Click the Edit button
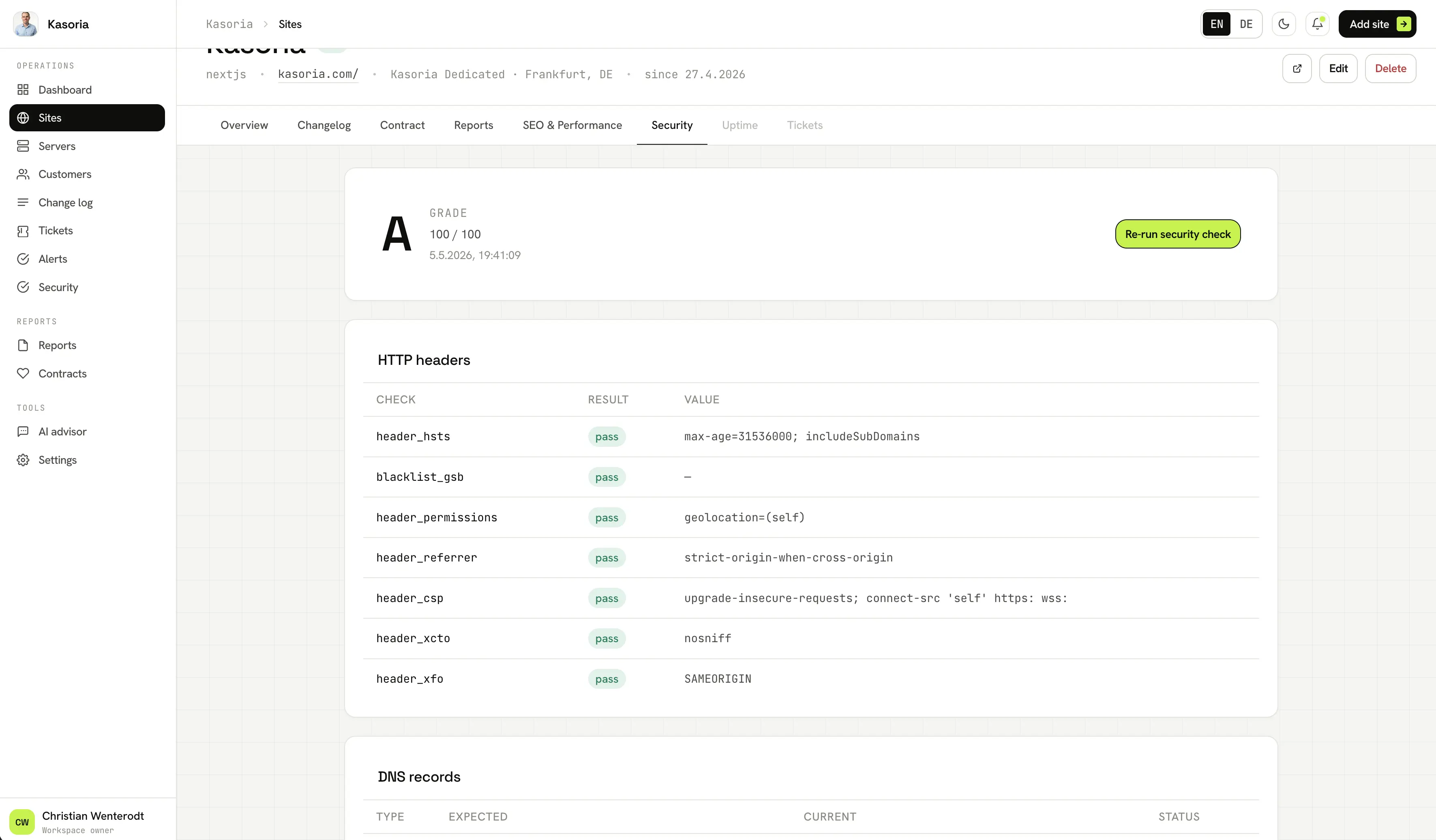1436x840 pixels. (x=1338, y=69)
